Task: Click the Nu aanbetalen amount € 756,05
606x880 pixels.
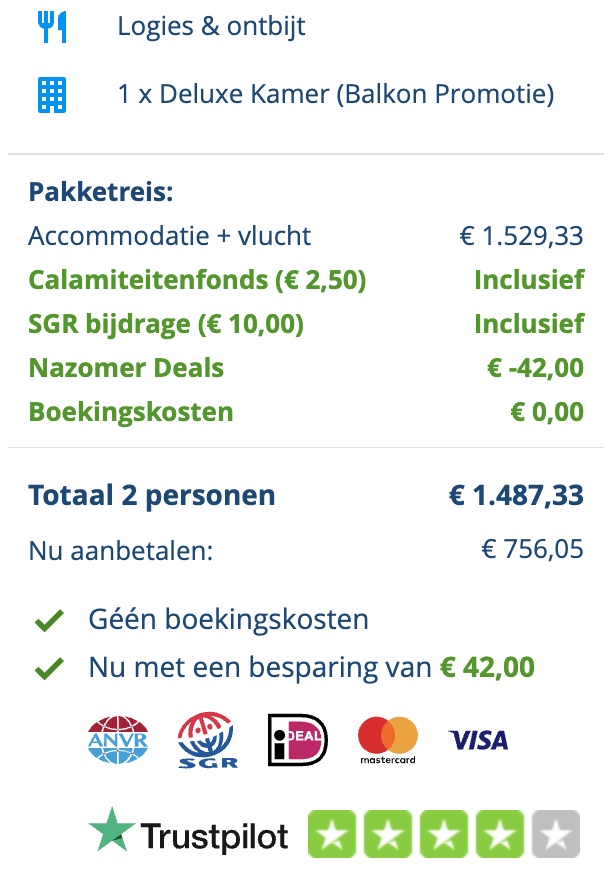Action: pyautogui.click(x=532, y=549)
